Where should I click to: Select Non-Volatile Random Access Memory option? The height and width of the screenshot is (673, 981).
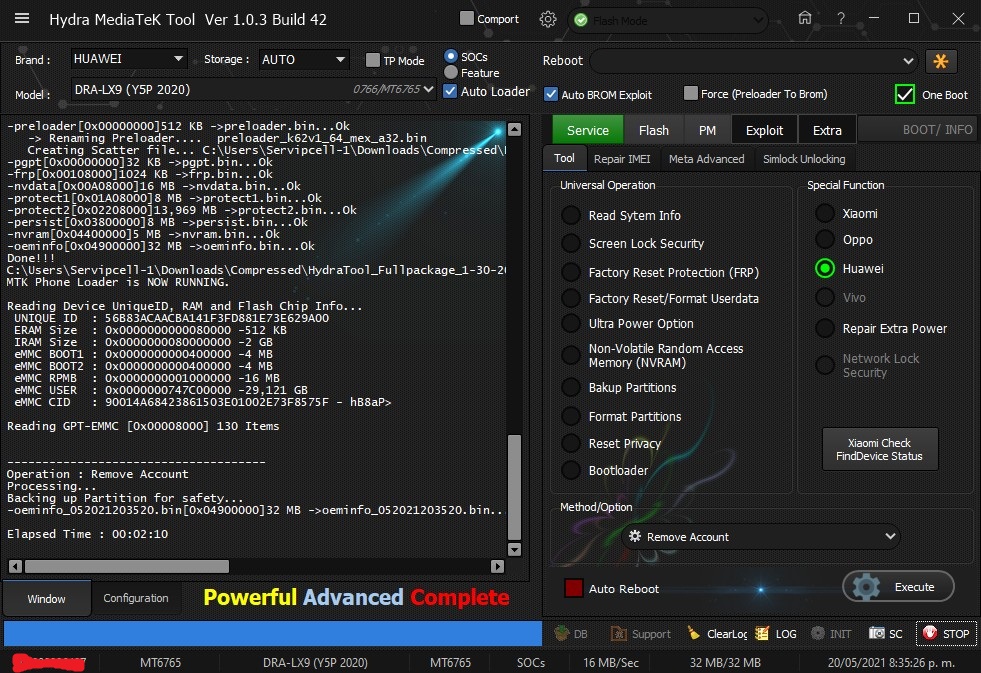click(571, 355)
